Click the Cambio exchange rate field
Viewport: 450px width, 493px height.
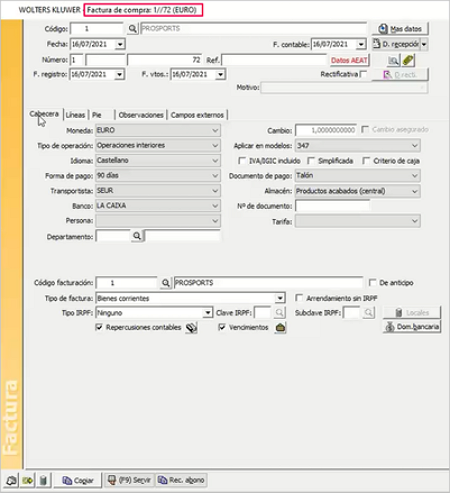point(326,130)
